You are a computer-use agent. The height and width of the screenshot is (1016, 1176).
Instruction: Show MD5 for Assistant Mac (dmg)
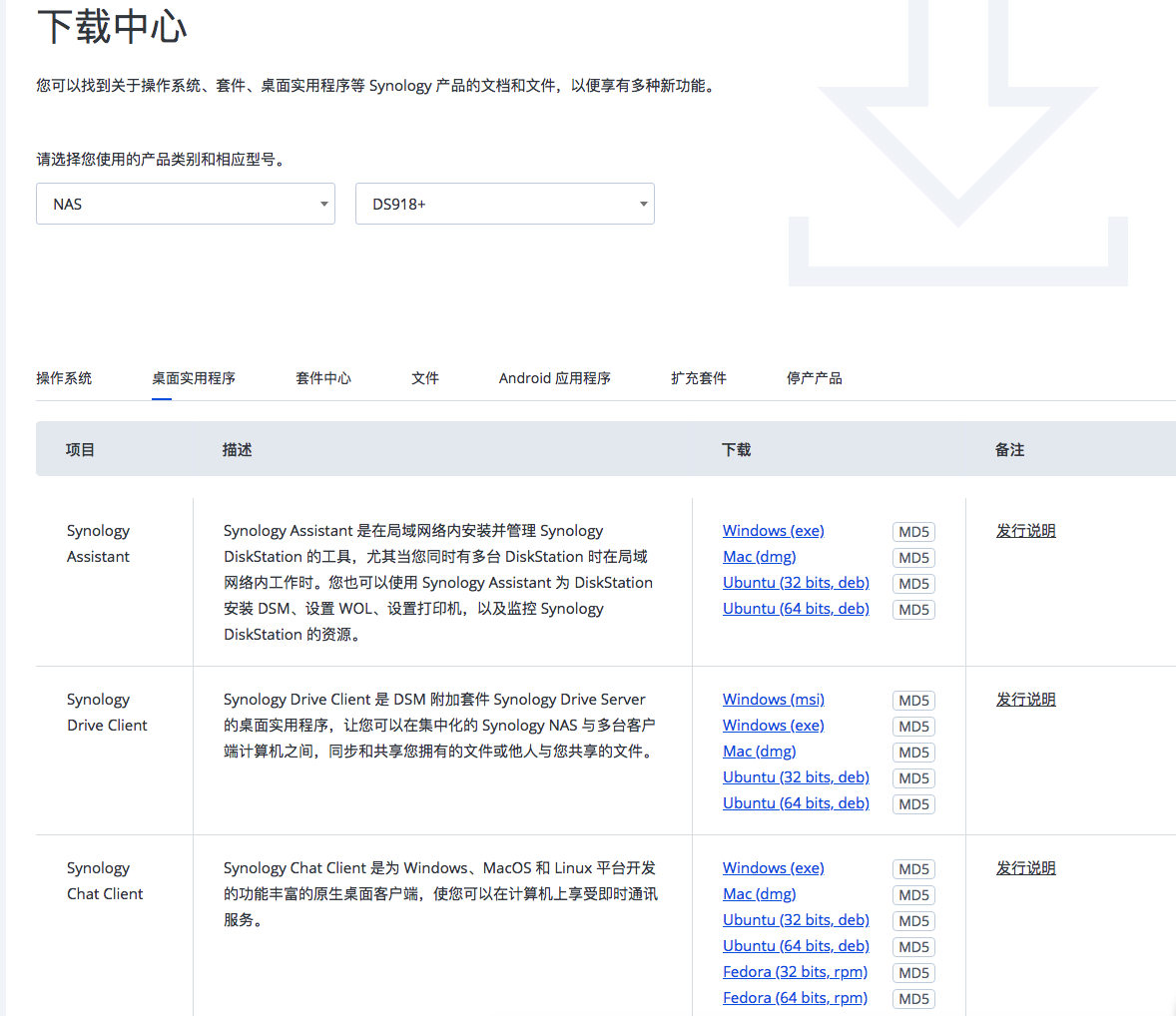coord(913,558)
